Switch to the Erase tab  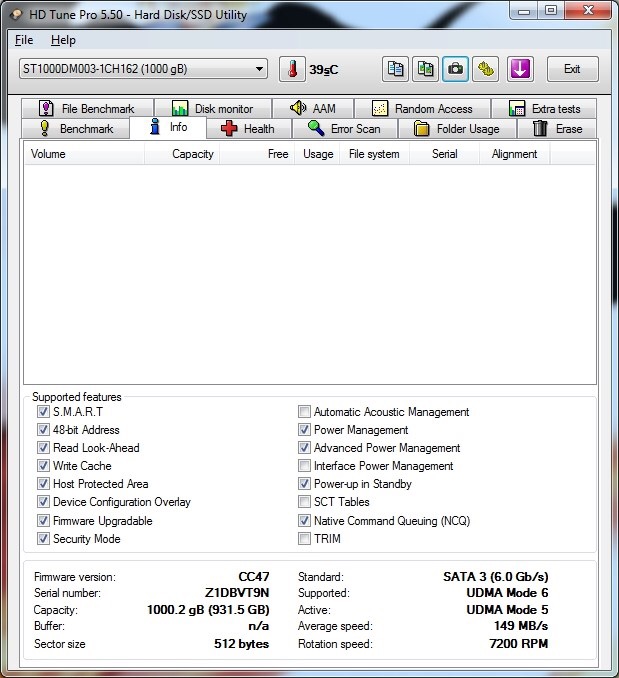(557, 128)
